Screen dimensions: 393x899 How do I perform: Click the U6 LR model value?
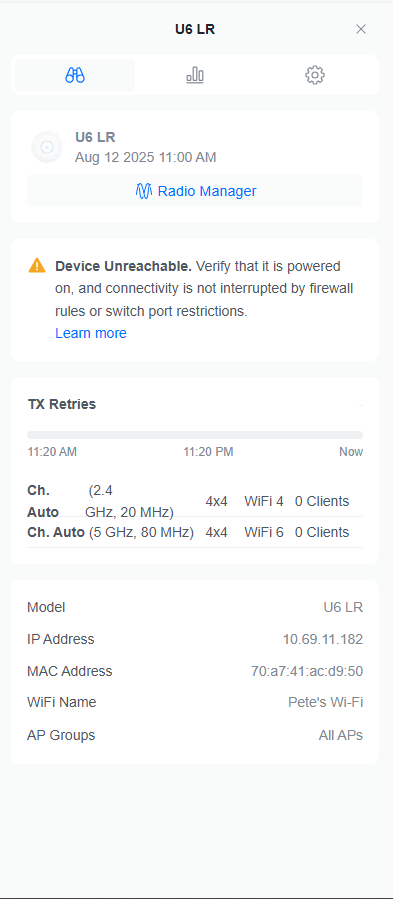coord(343,607)
